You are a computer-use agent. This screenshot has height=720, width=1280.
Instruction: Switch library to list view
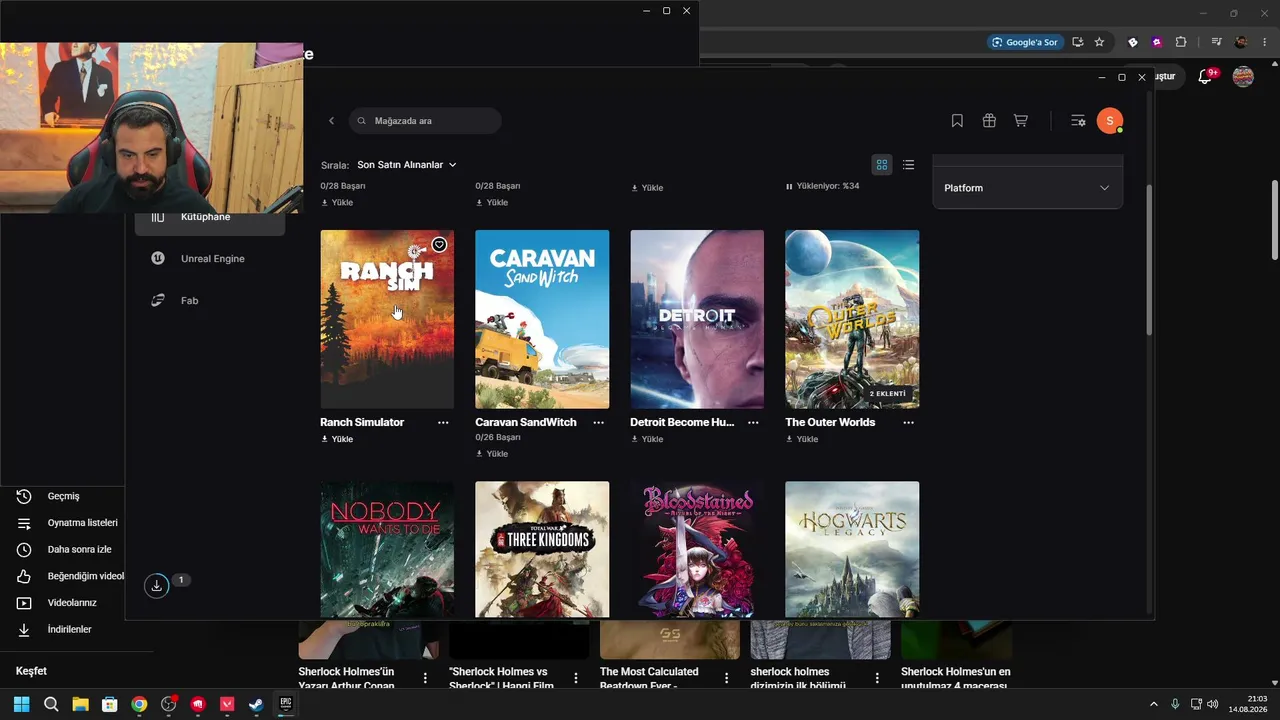908,165
